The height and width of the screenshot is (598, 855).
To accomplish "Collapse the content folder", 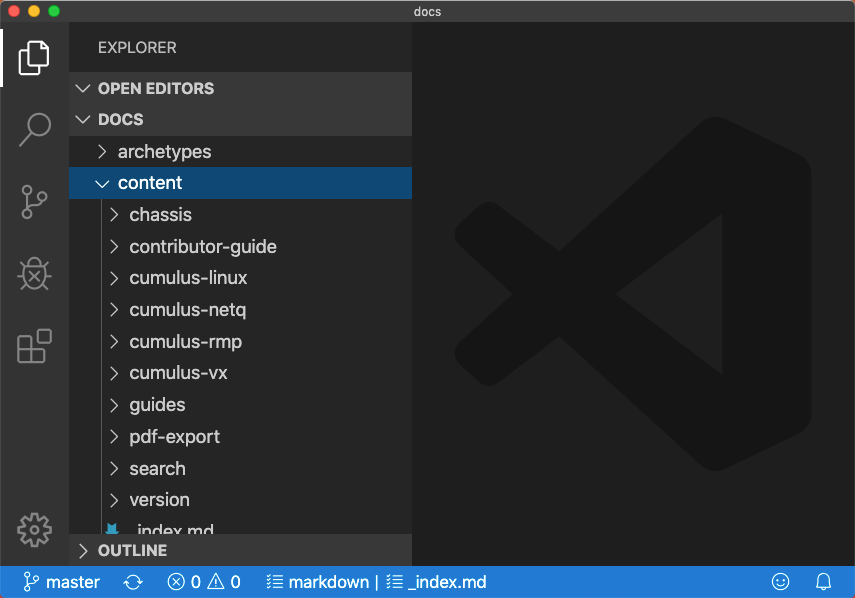I will (149, 183).
